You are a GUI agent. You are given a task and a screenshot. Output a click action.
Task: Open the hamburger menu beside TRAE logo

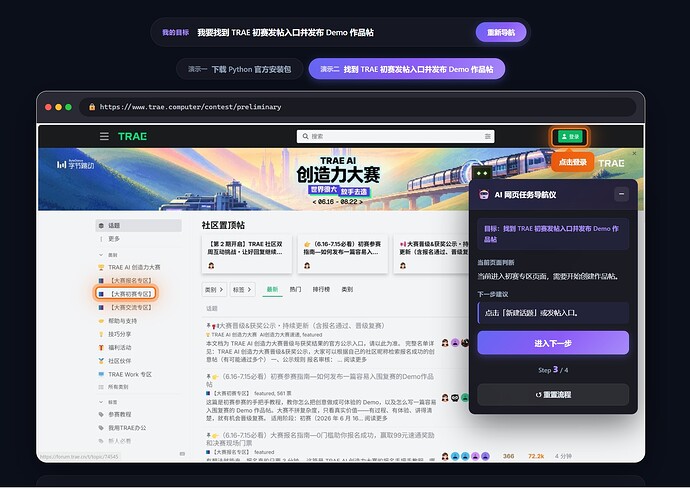pos(104,136)
